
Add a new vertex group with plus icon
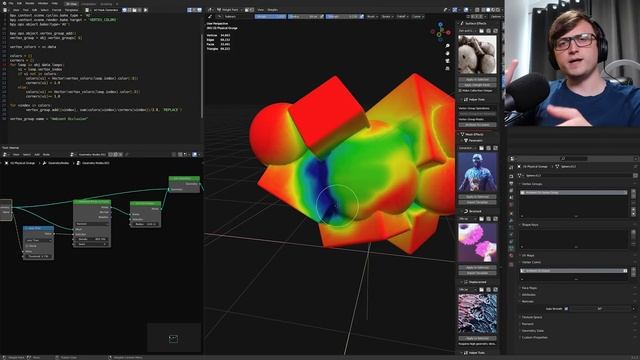point(633,191)
